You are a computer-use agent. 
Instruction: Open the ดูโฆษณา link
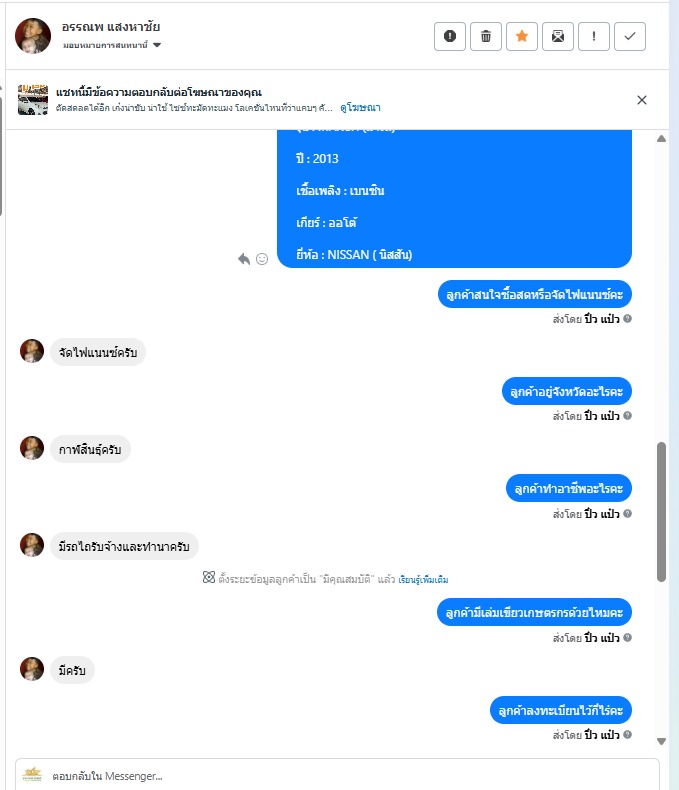[x=360, y=107]
